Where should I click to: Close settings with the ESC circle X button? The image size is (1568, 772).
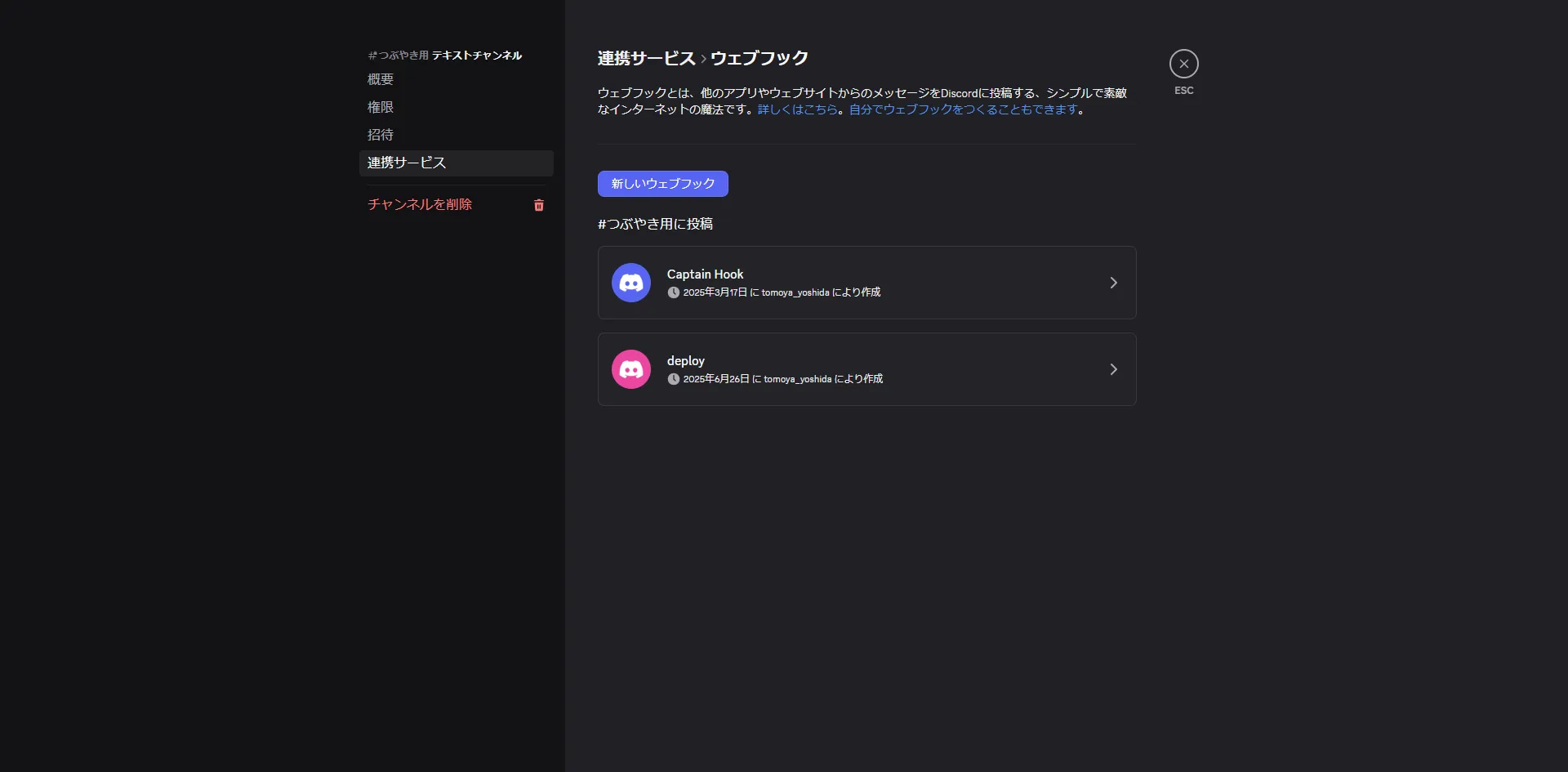pyautogui.click(x=1184, y=64)
